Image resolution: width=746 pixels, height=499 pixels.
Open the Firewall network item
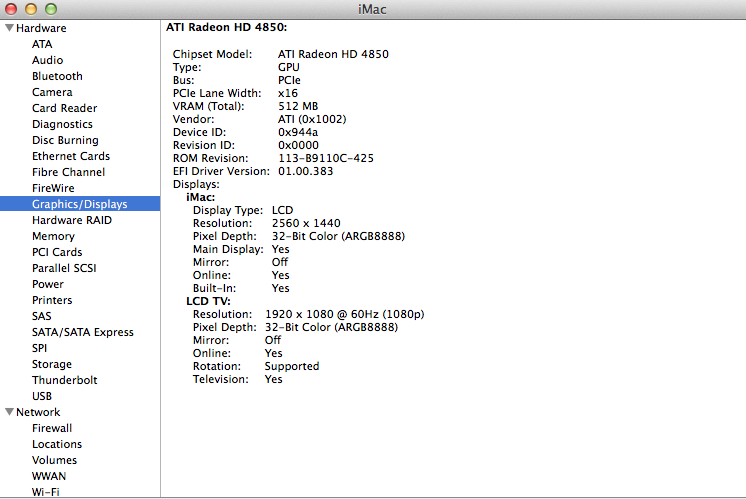[x=52, y=428]
